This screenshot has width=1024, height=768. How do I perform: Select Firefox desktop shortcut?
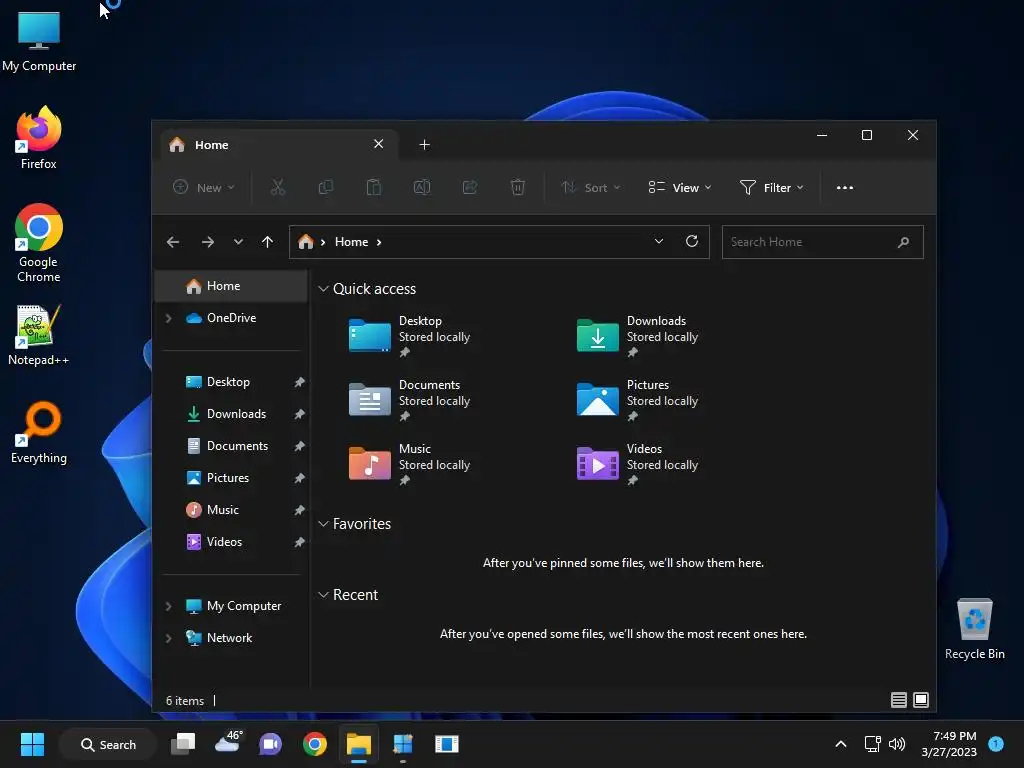pos(39,138)
